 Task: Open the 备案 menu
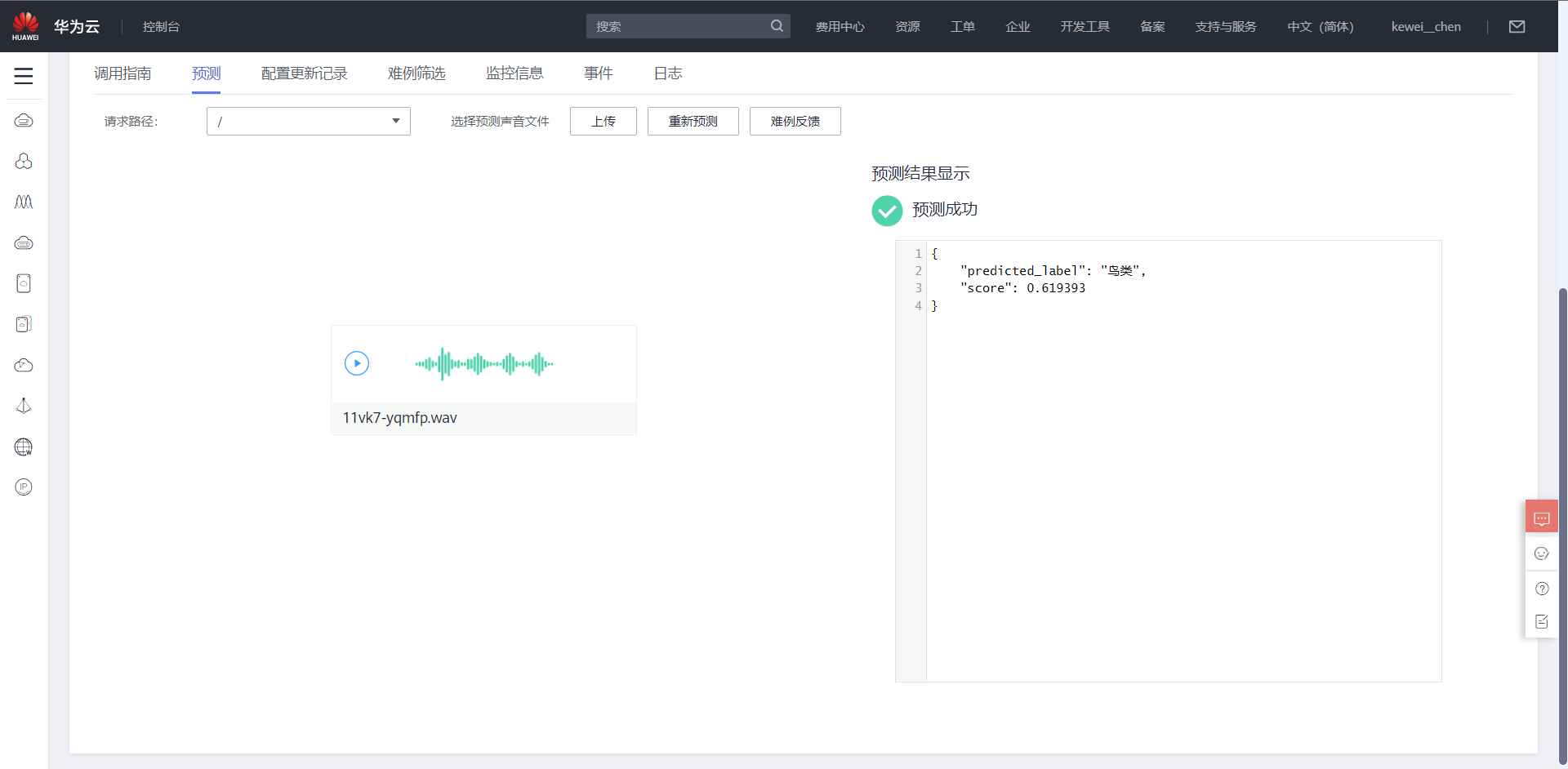click(x=1152, y=27)
